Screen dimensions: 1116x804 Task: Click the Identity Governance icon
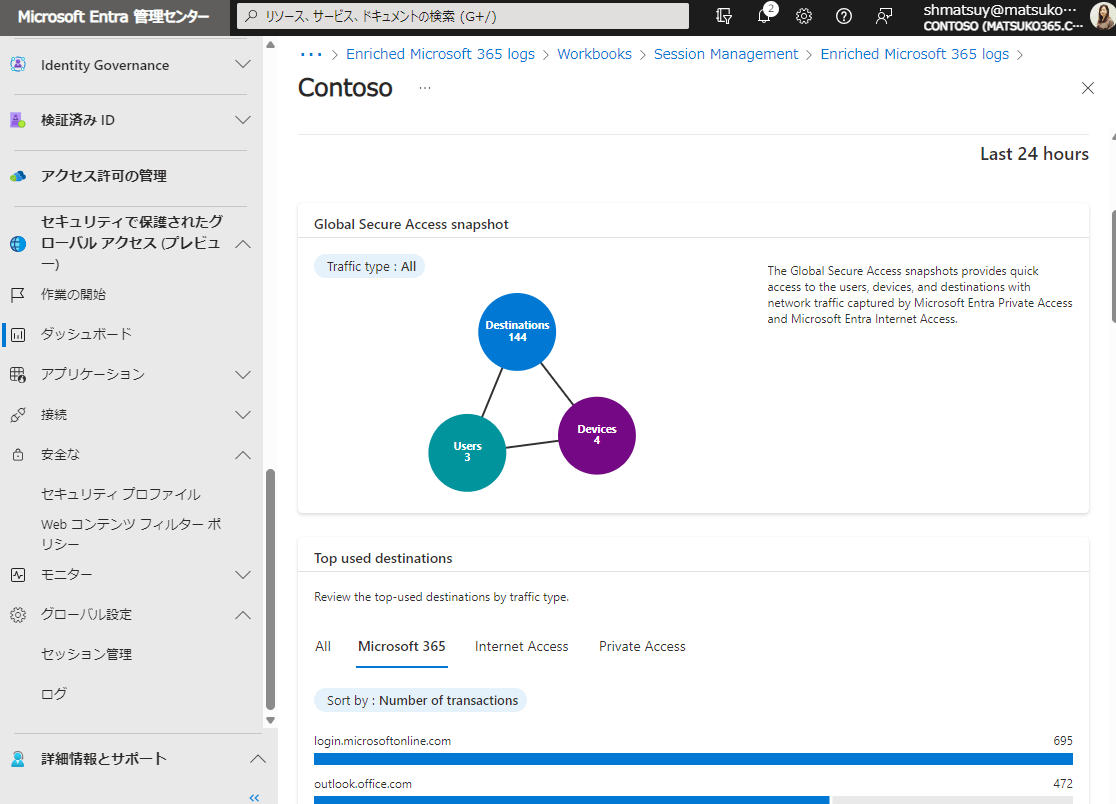19,65
